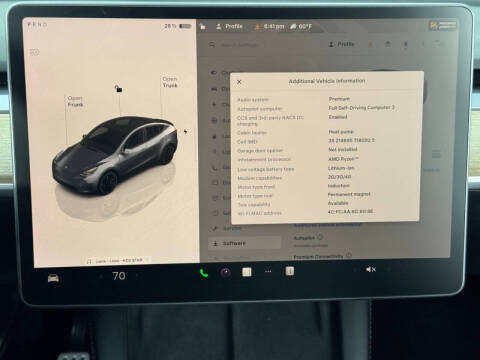
Task: Tap the Wi-Fi MAC address row label
Action: click(260, 213)
